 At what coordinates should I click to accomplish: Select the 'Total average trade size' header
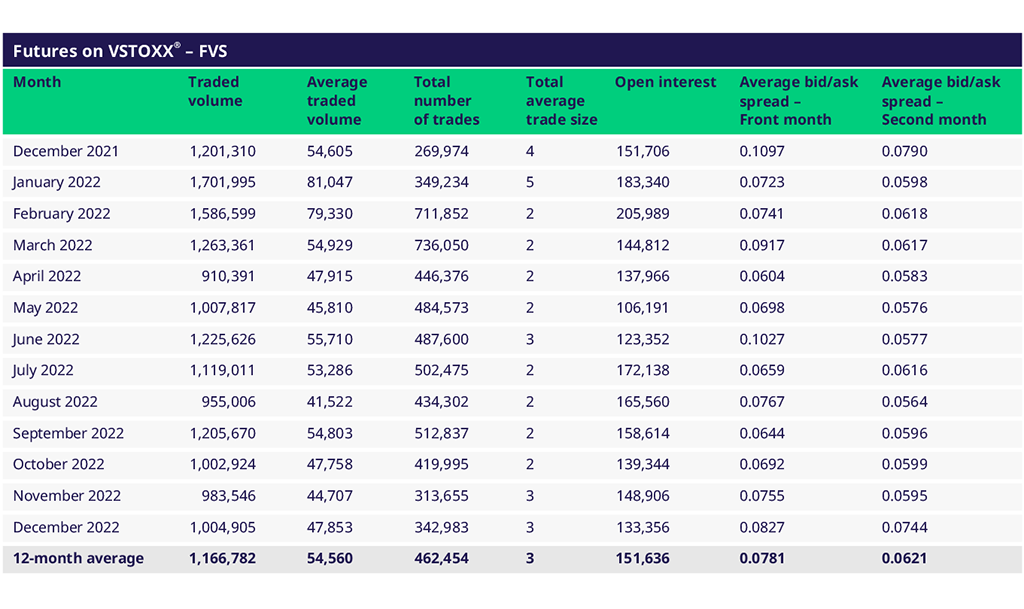pyautogui.click(x=561, y=100)
